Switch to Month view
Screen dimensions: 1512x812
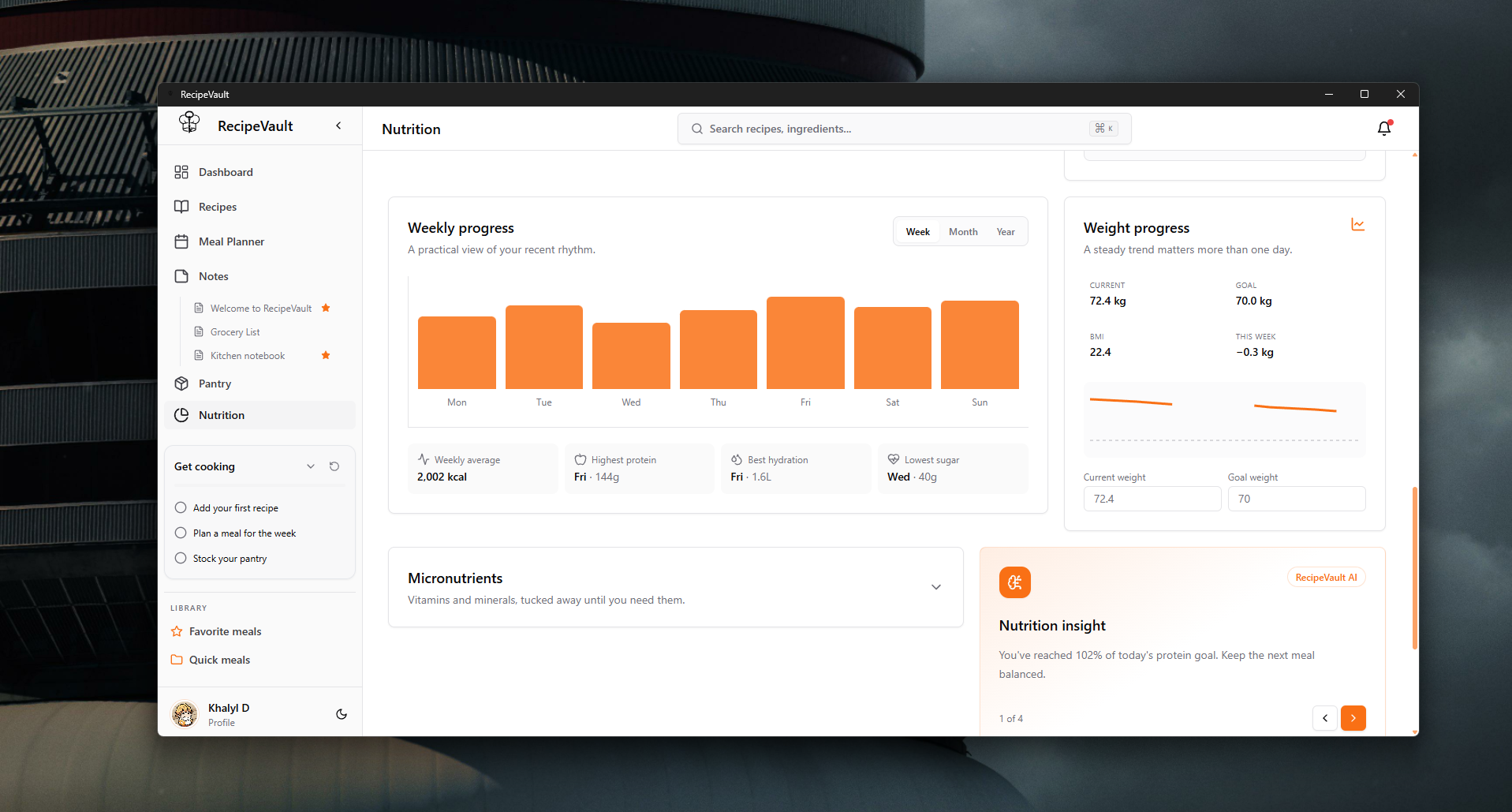tap(963, 232)
